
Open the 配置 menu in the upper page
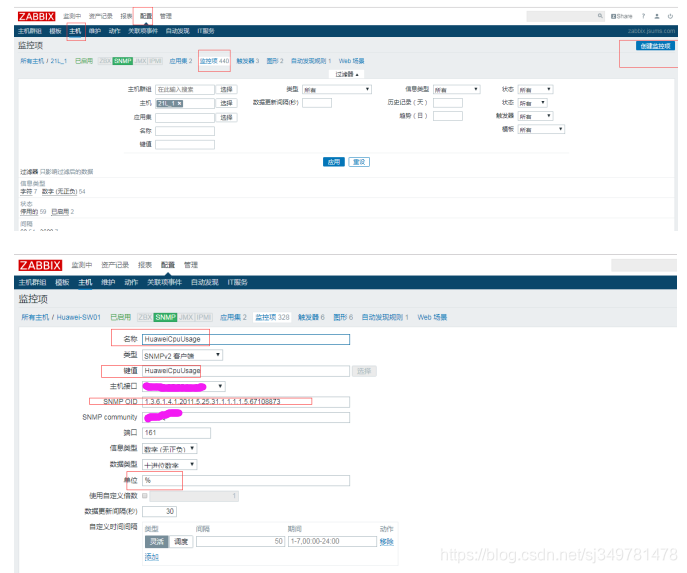tap(146, 16)
